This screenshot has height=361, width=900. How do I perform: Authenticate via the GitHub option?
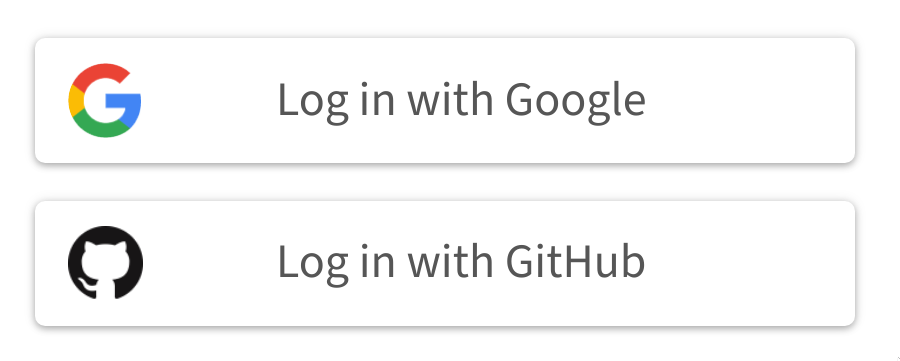coord(445,263)
